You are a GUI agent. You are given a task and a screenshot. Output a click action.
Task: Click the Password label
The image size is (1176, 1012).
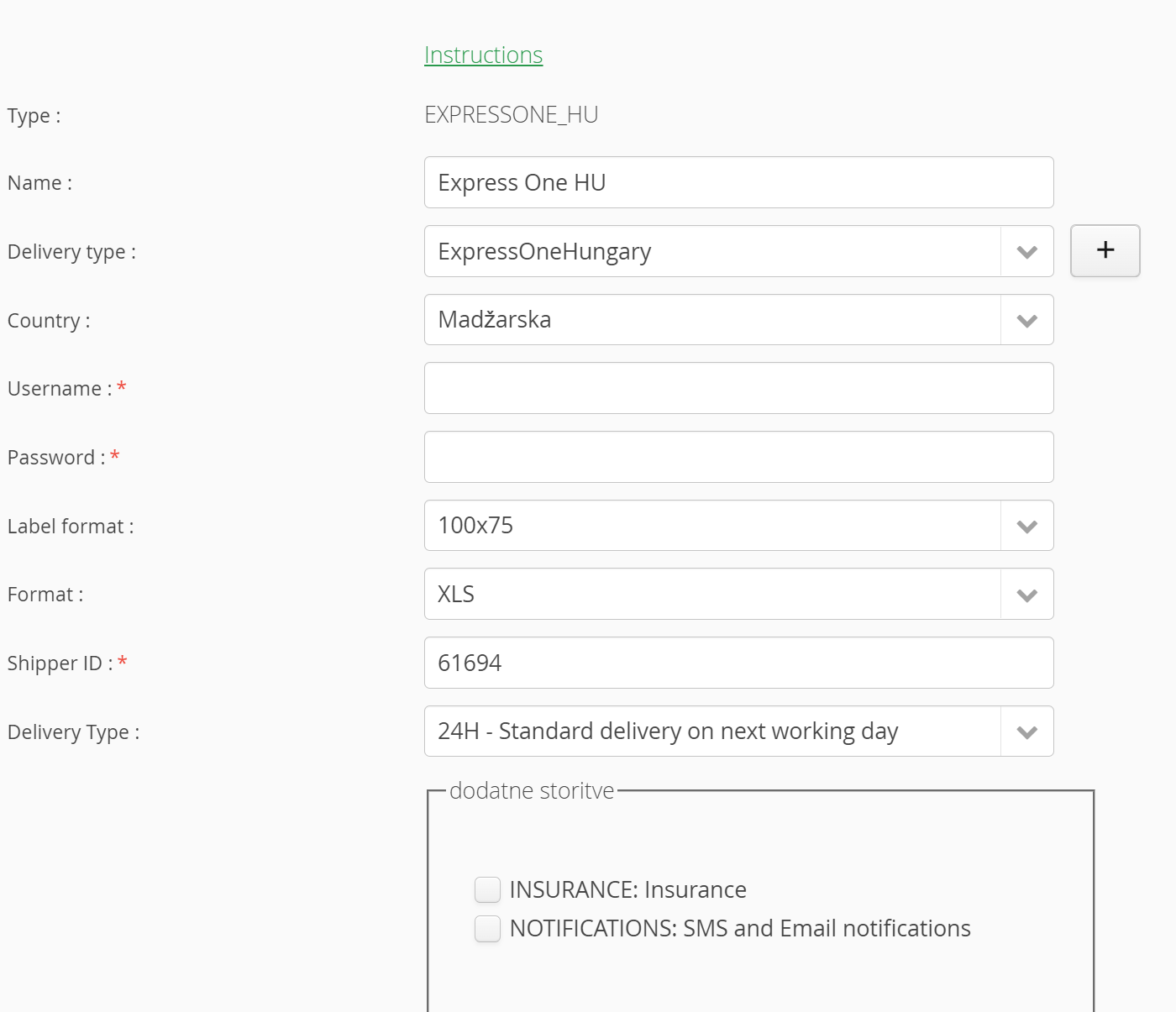56,458
